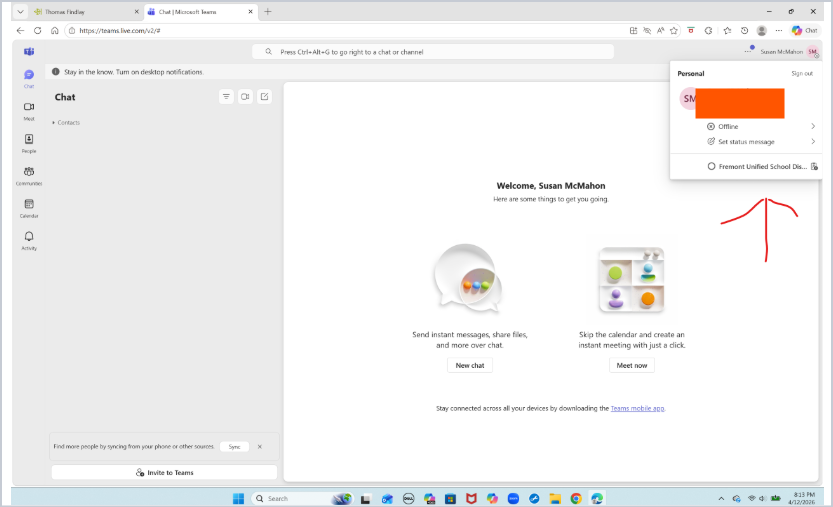Dismiss the sync people banner
833x507 pixels.
(x=260, y=446)
